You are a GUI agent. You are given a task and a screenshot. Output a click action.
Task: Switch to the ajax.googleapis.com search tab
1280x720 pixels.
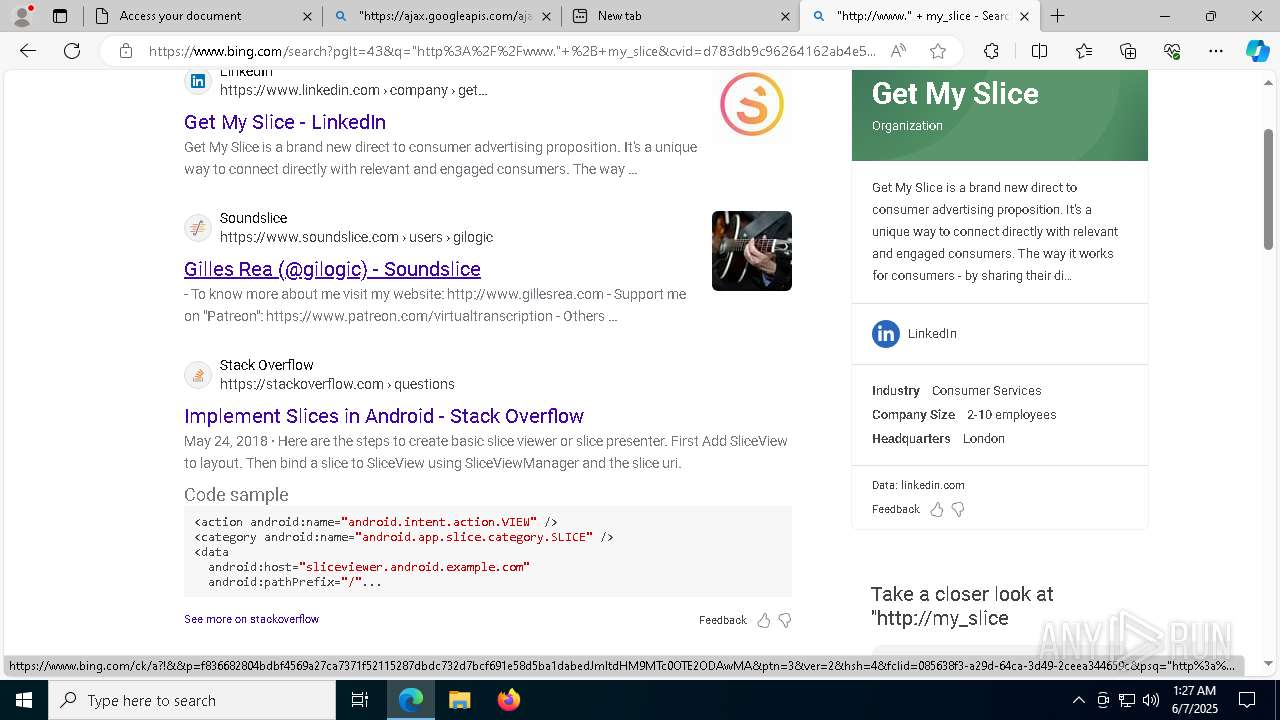[x=443, y=16]
